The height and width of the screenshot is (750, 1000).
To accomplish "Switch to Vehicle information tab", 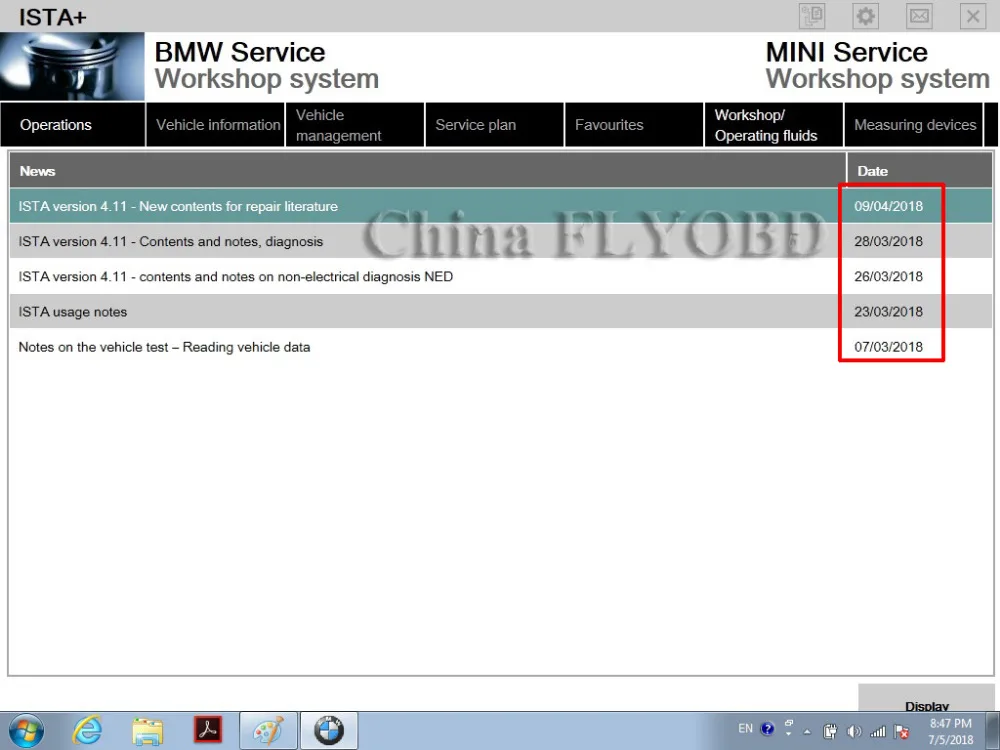I will tap(216, 125).
